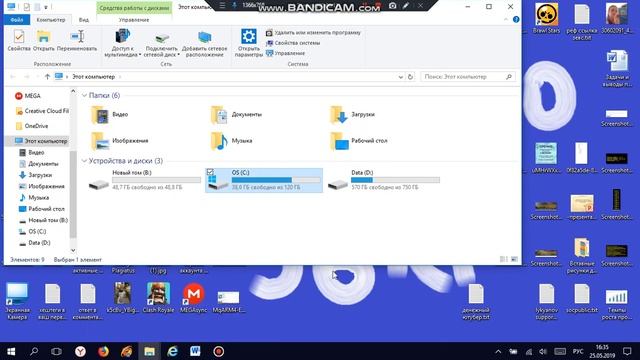Viewport: 640px width, 360px height.
Task: Open Clash Royale desktop shortcut
Action: click(158, 298)
